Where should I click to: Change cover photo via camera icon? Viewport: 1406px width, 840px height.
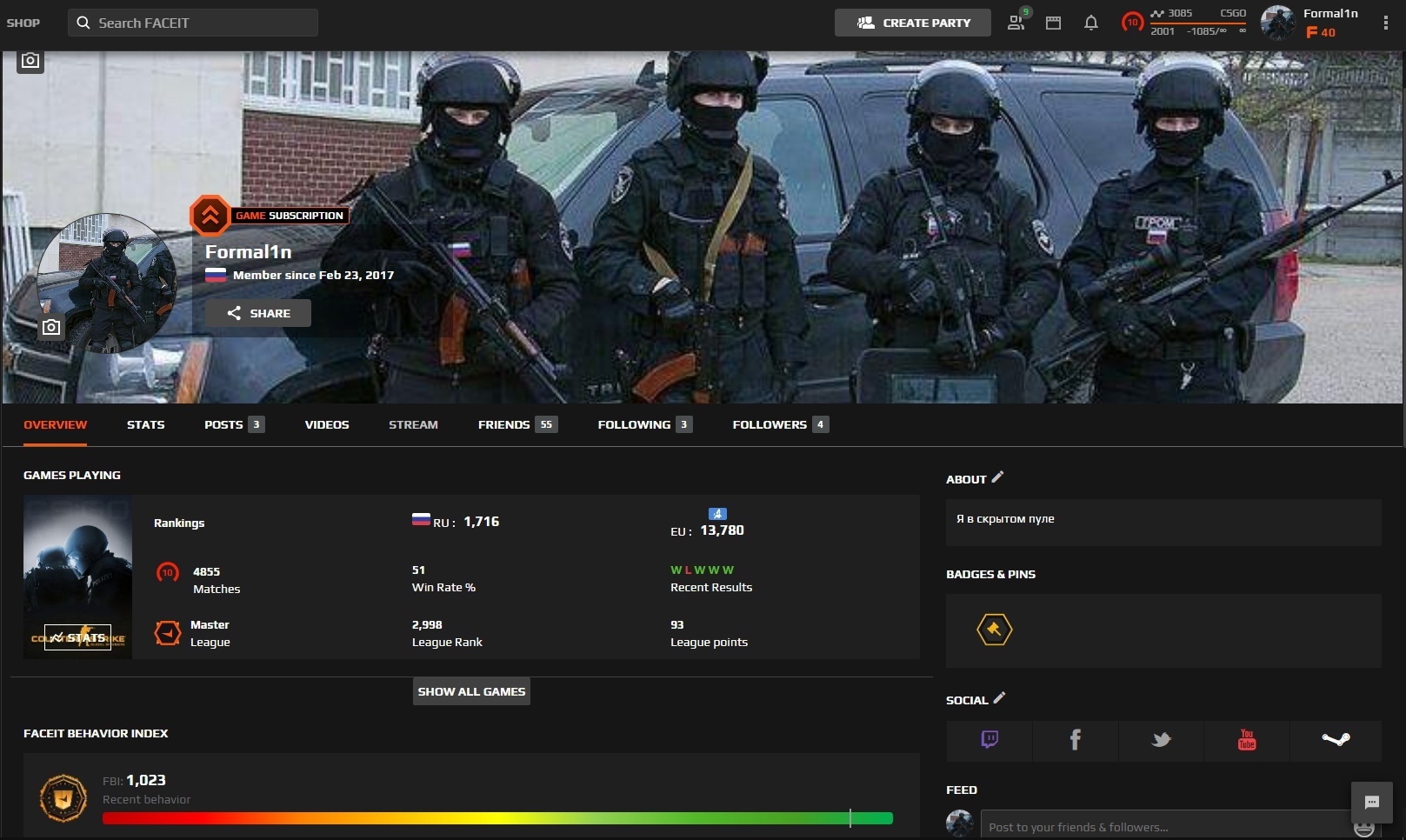click(x=30, y=60)
